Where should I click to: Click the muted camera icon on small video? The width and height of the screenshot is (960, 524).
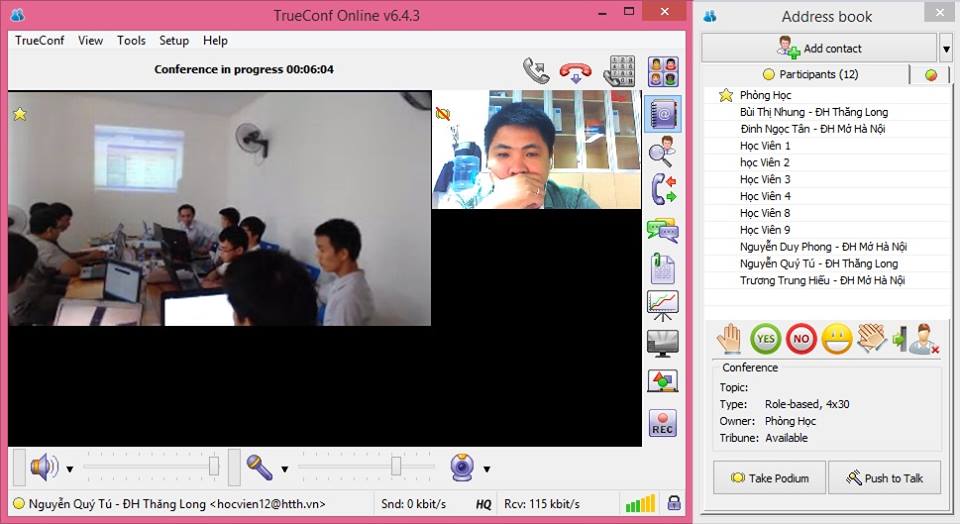point(443,113)
